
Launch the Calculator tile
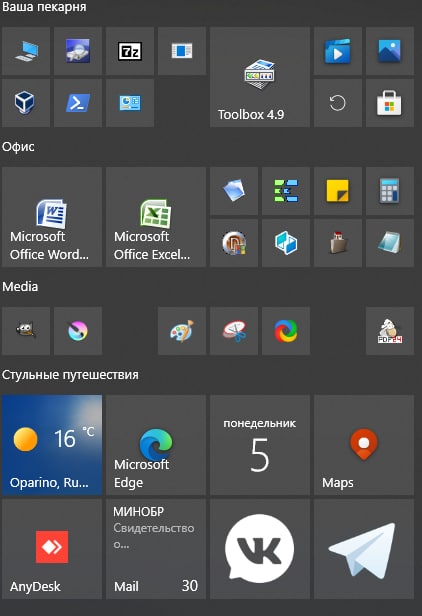click(390, 191)
